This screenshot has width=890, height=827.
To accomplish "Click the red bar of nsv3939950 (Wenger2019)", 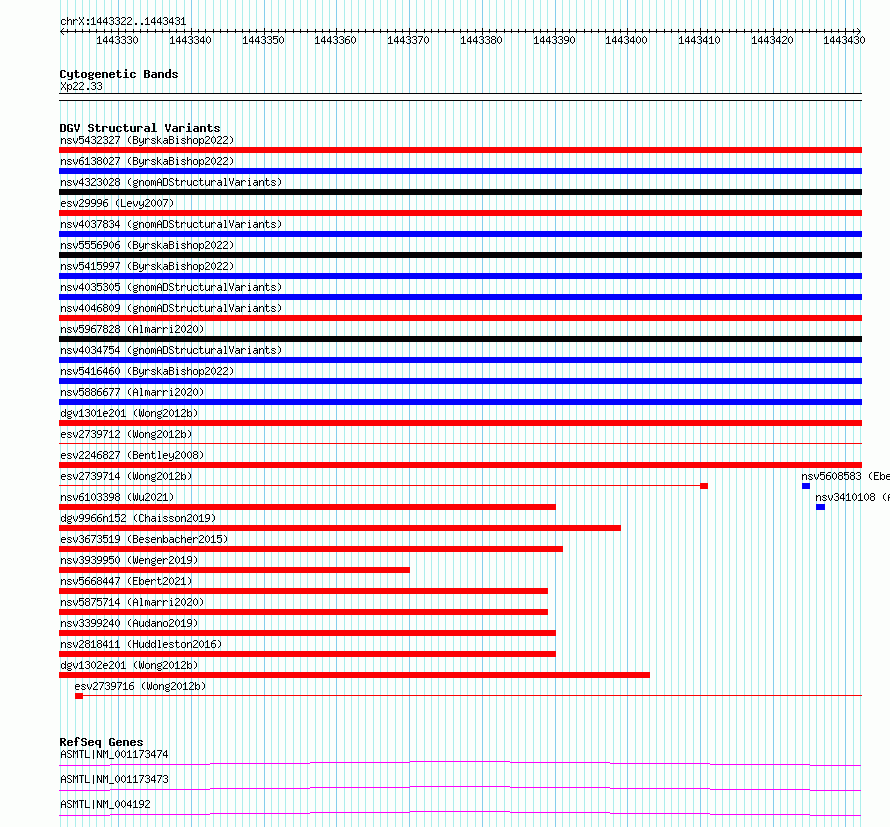I will (234, 570).
